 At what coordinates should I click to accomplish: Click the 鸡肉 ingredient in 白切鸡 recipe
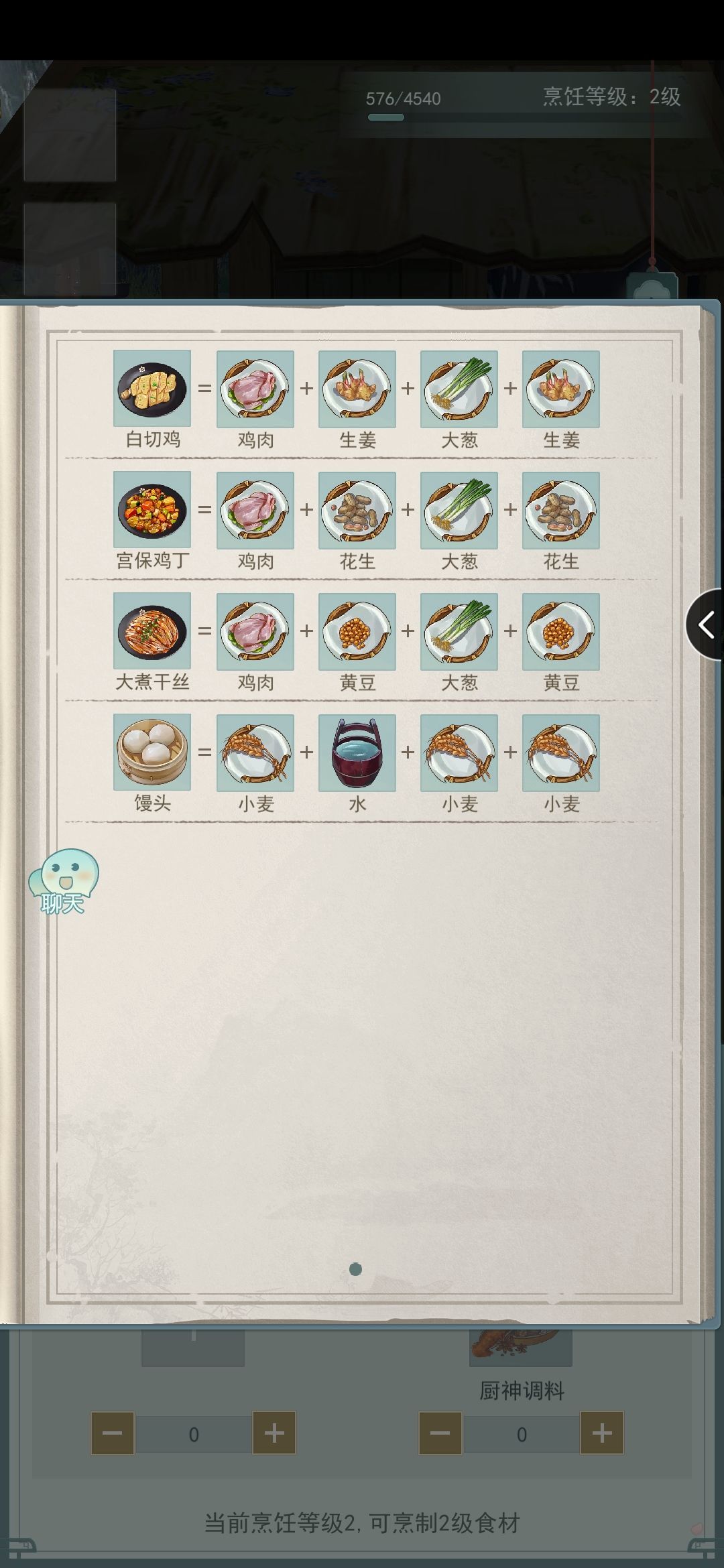(x=255, y=389)
